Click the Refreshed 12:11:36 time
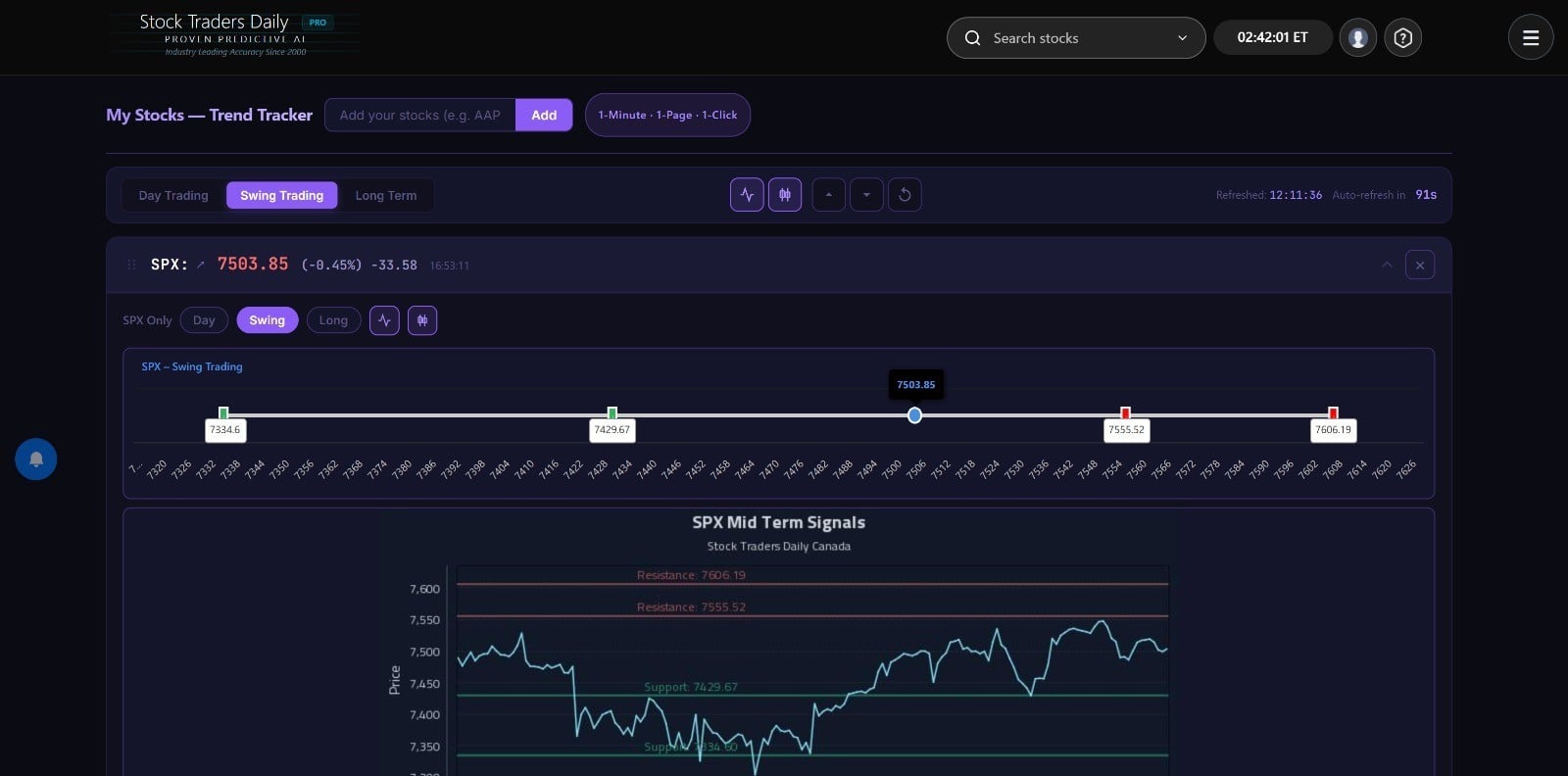 (1269, 195)
